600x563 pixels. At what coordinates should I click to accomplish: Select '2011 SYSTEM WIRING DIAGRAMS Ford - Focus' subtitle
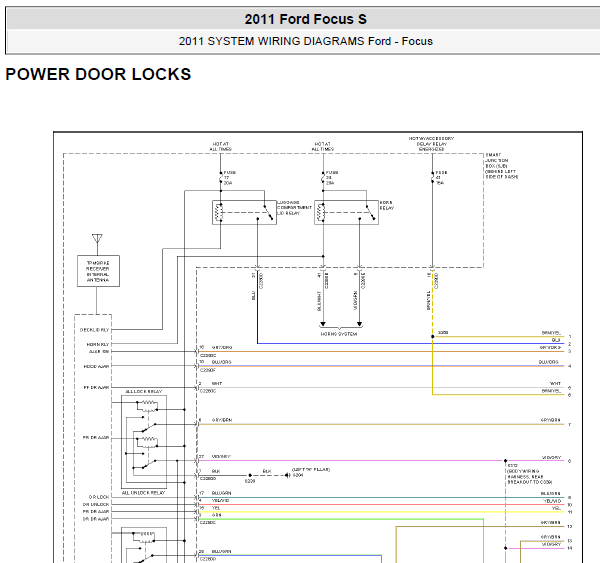click(305, 41)
